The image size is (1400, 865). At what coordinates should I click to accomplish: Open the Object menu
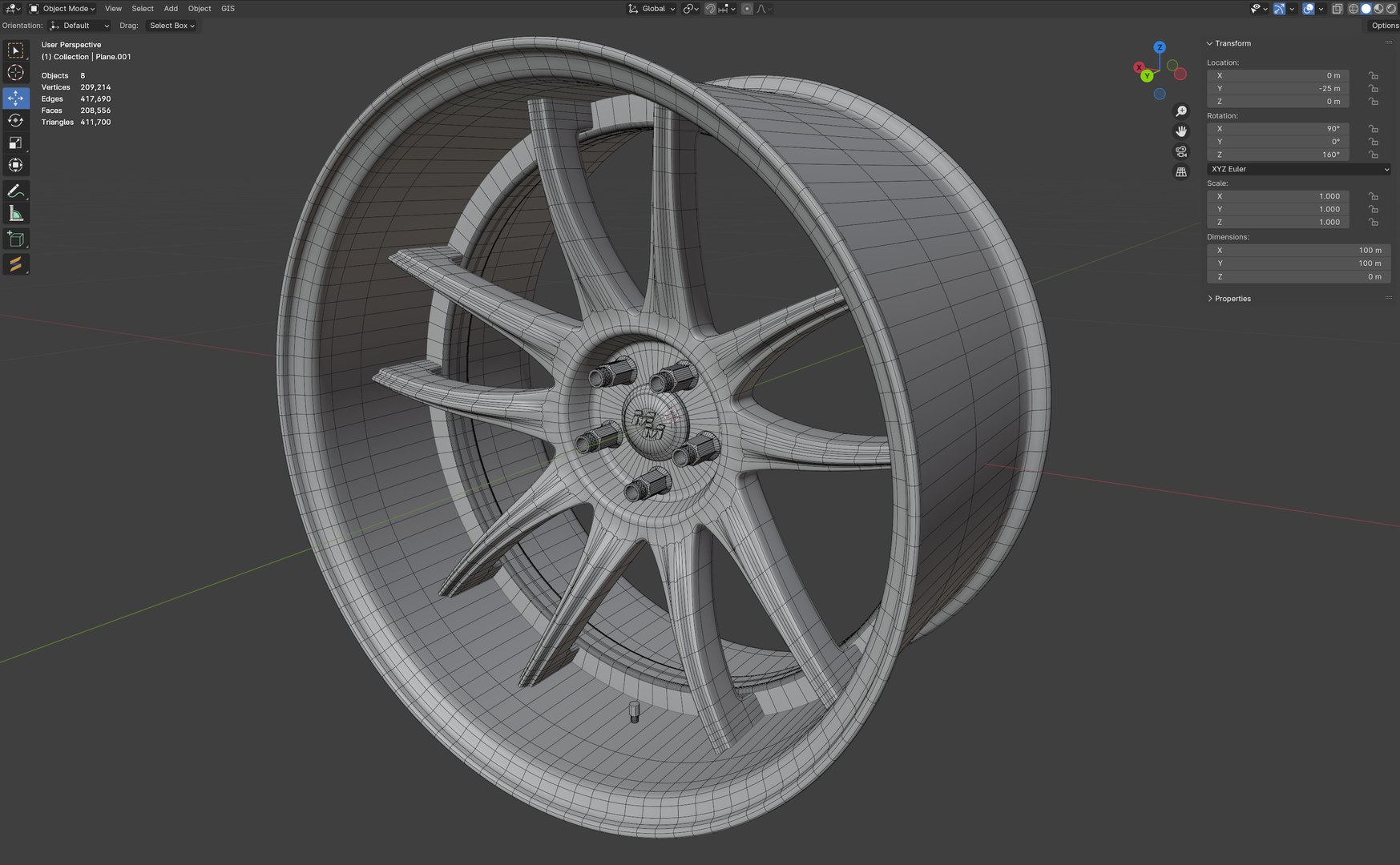point(200,9)
